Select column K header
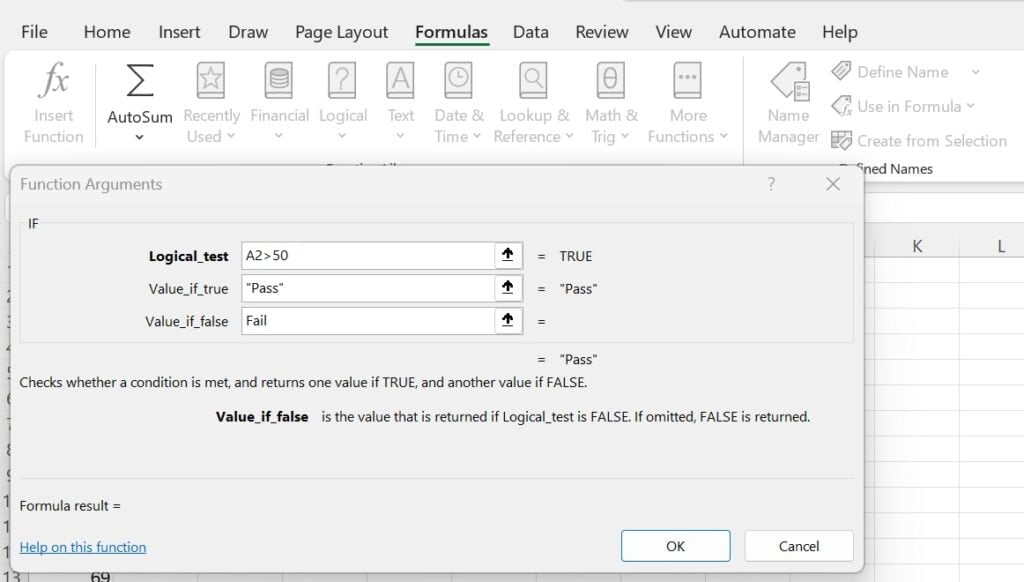 coord(917,246)
